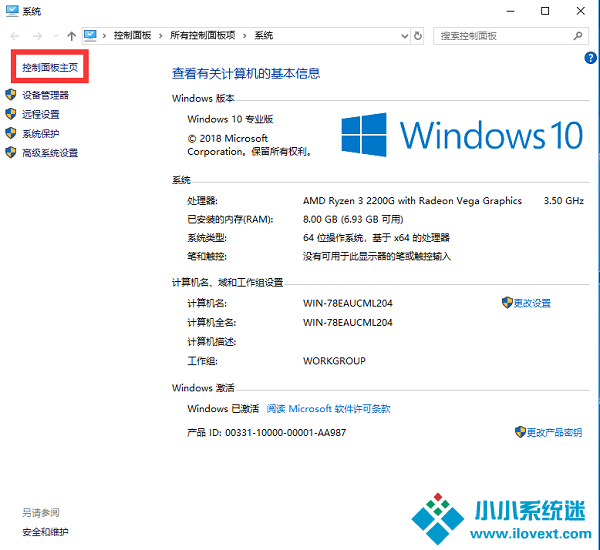The height and width of the screenshot is (550, 600).
Task: Click the WORKGROUP value
Action: (x=334, y=361)
